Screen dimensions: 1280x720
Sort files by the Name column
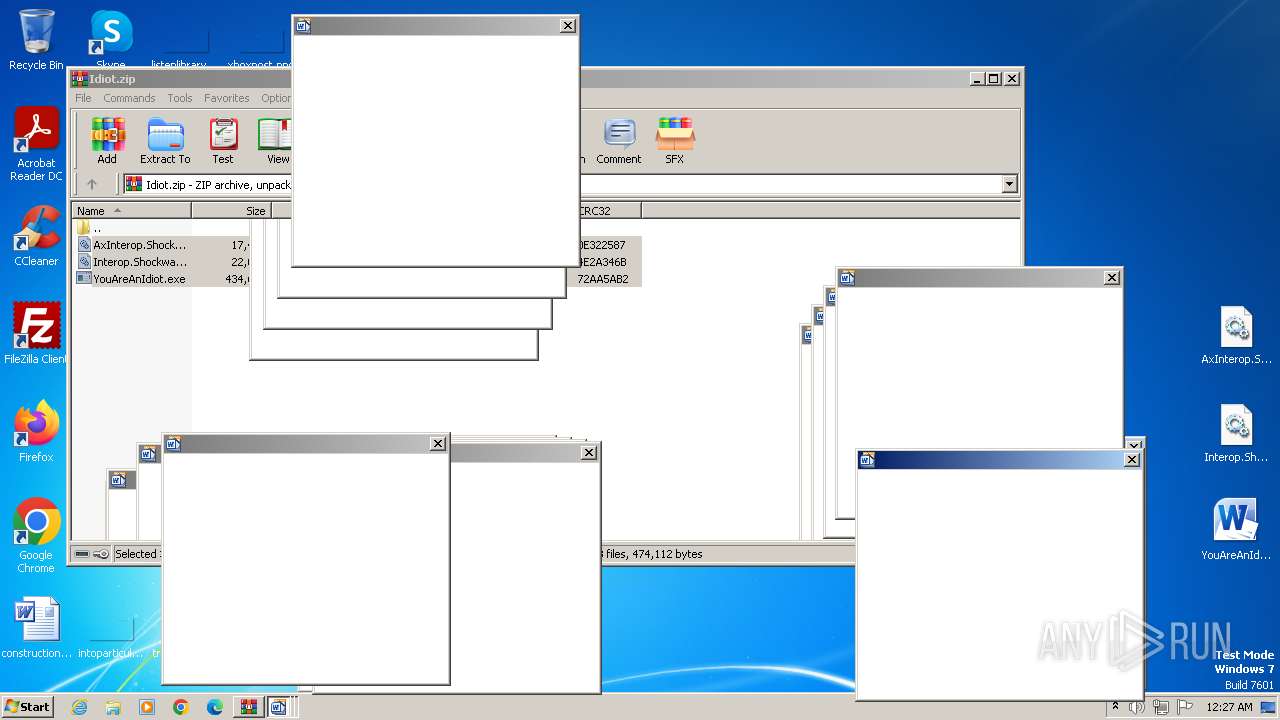click(131, 211)
